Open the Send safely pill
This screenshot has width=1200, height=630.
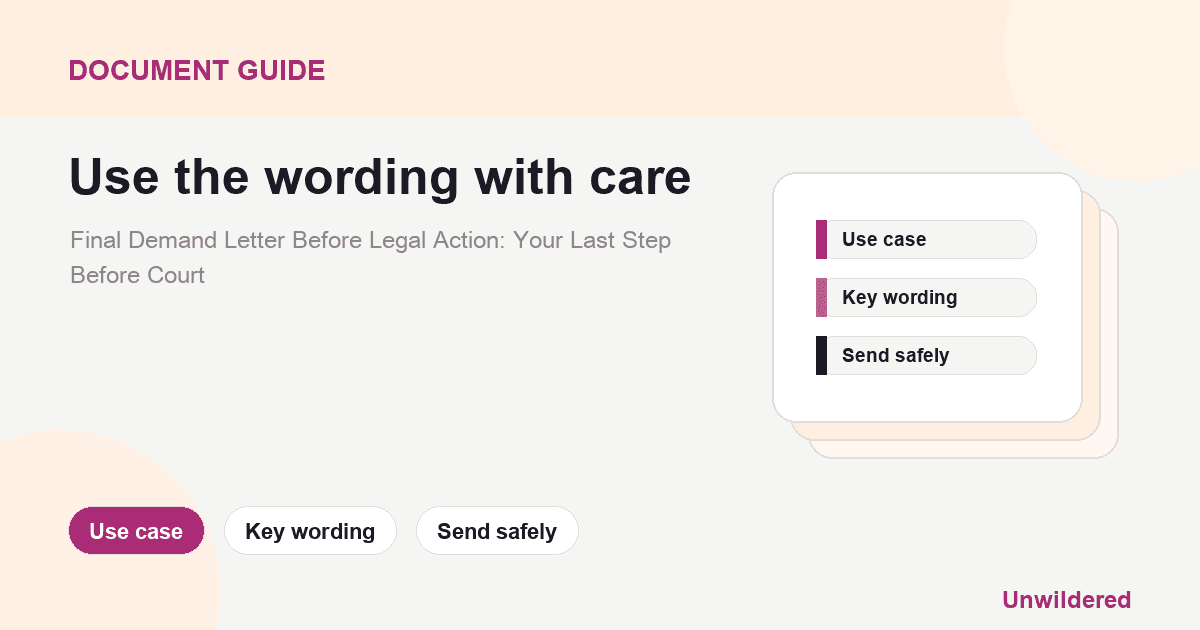tap(497, 531)
